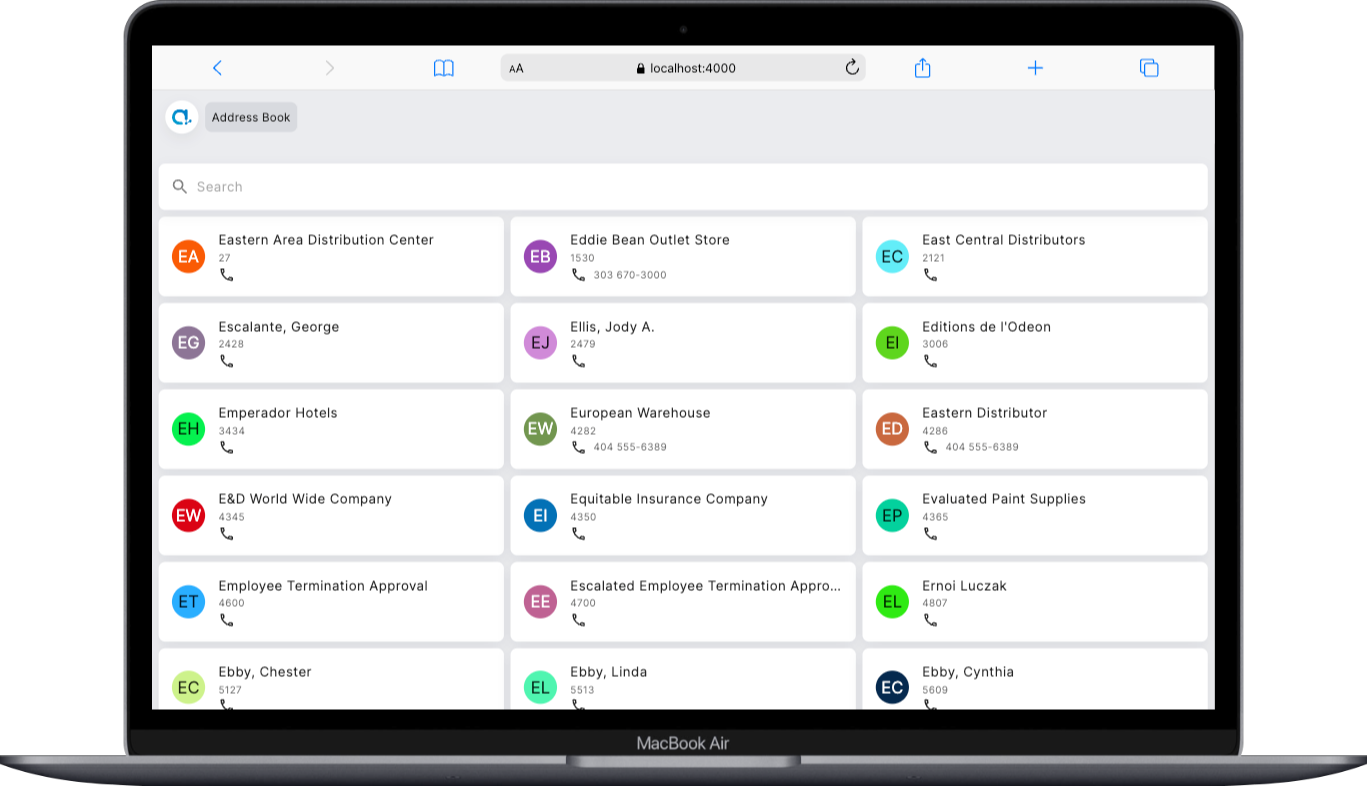This screenshot has height=786, width=1367.
Task: Select the European Warehouse contact card
Action: pyautogui.click(x=682, y=429)
